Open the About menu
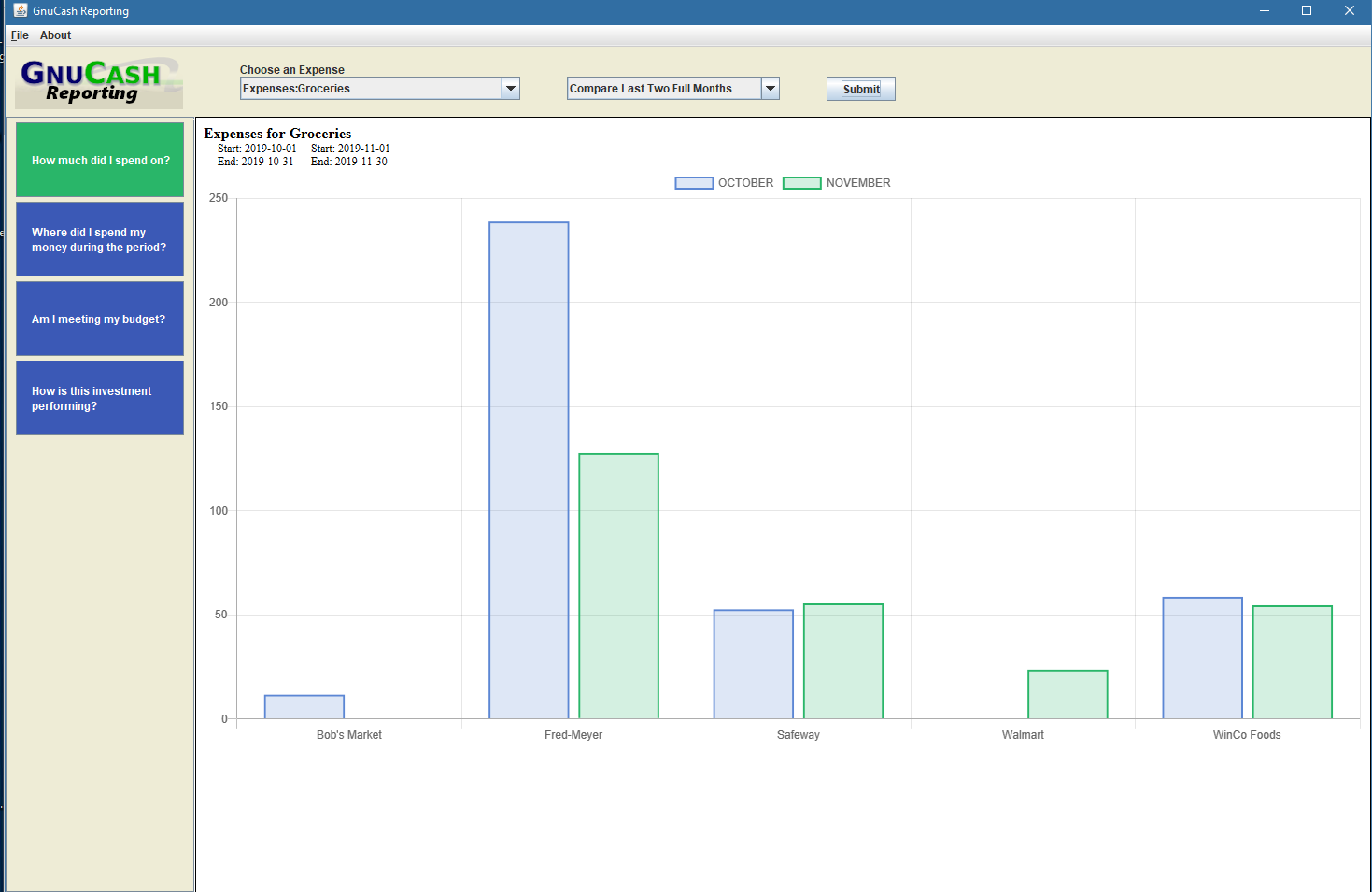Image resolution: width=1372 pixels, height=892 pixels. coord(55,35)
